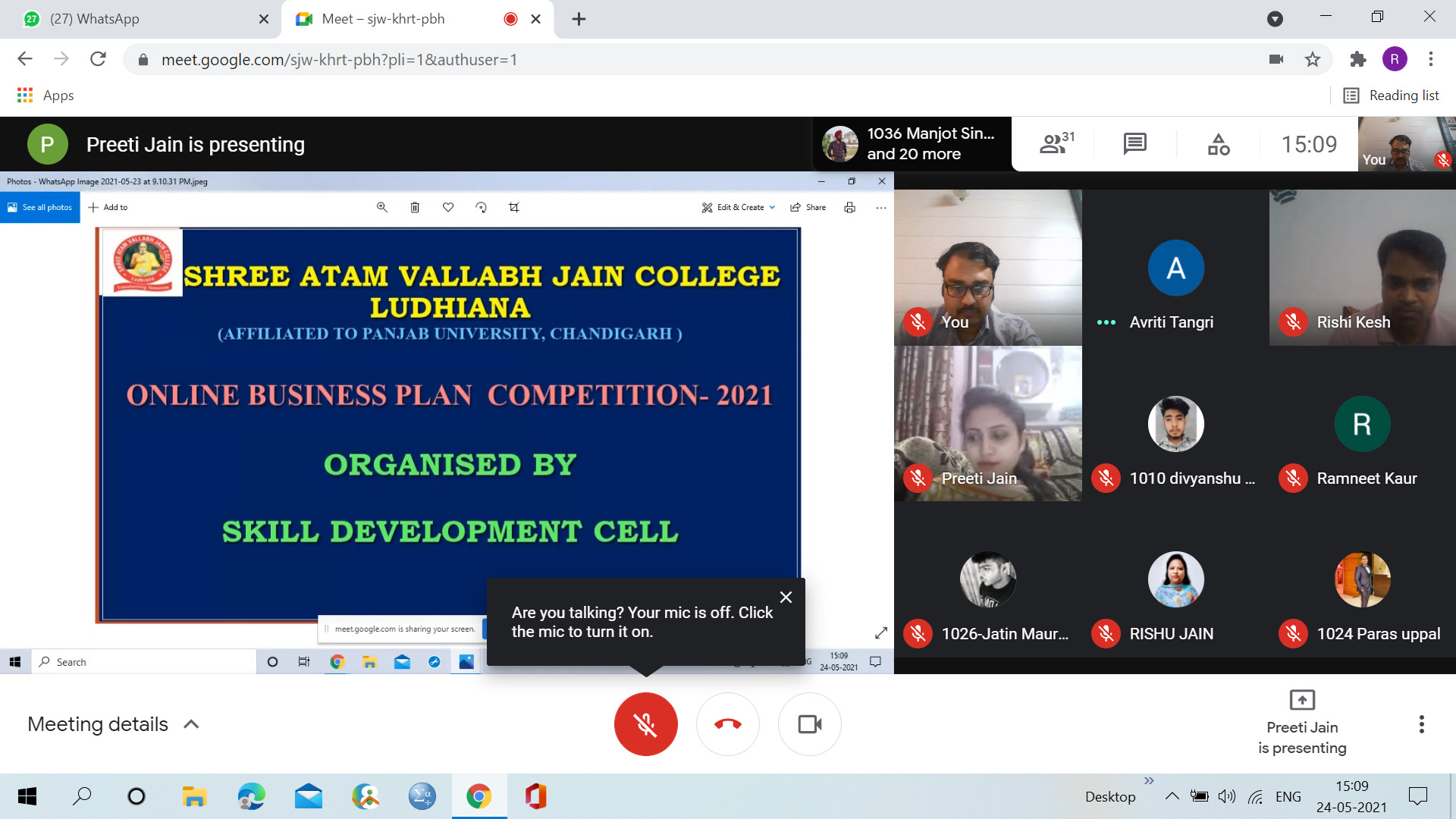The image size is (1456, 819).
Task: Click 1010 divyanshu participant tile
Action: coord(1175,423)
